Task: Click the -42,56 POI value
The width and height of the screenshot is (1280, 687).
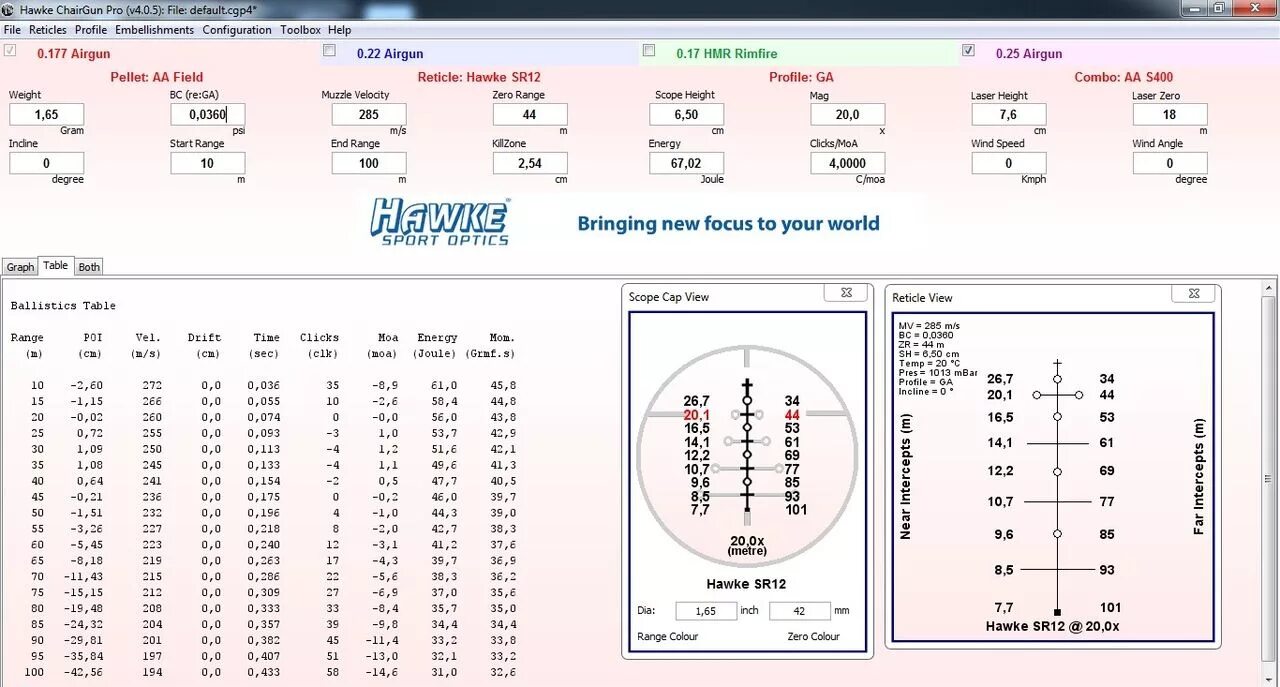Action: point(82,673)
